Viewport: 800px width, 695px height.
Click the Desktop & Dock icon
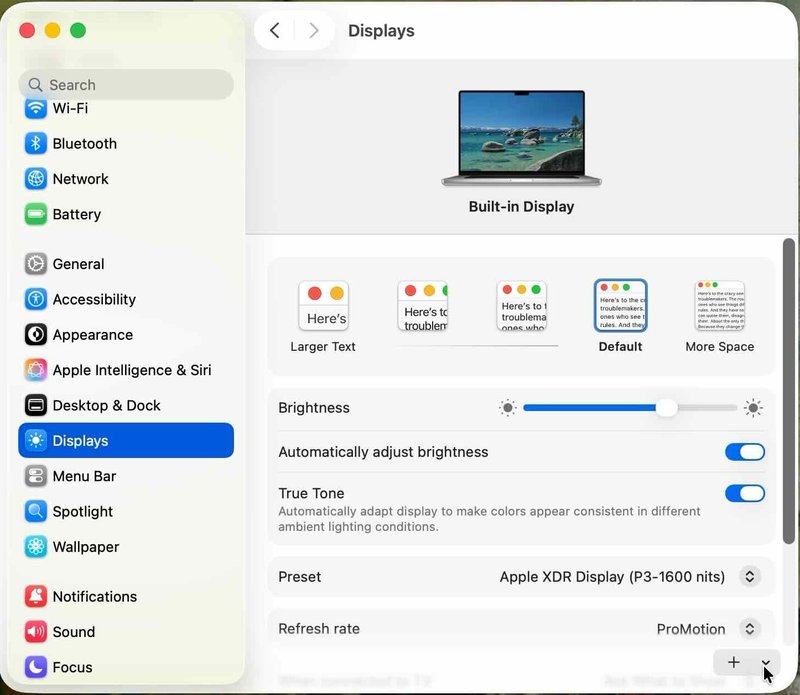click(36, 405)
